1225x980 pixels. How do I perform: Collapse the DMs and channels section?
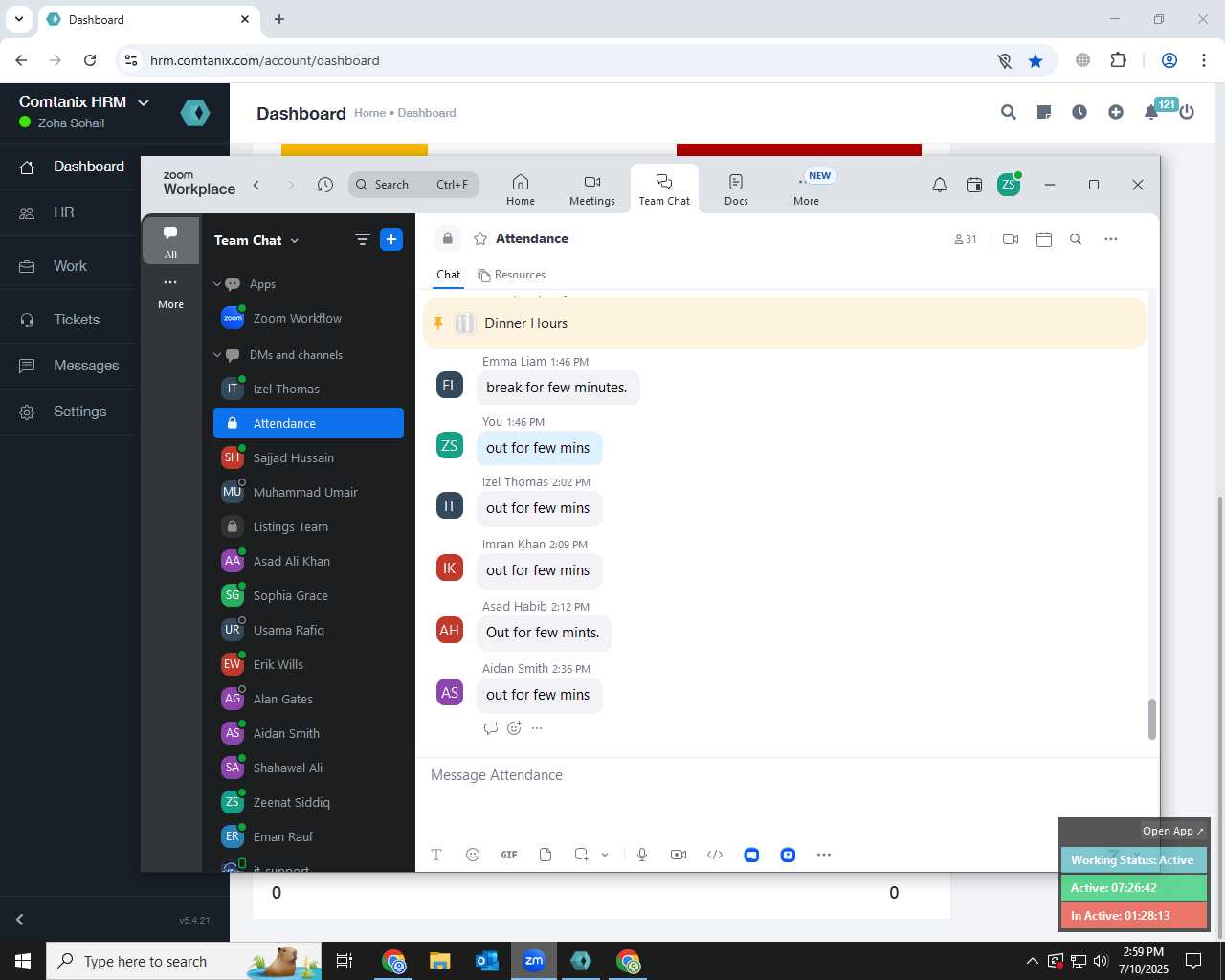click(x=217, y=355)
